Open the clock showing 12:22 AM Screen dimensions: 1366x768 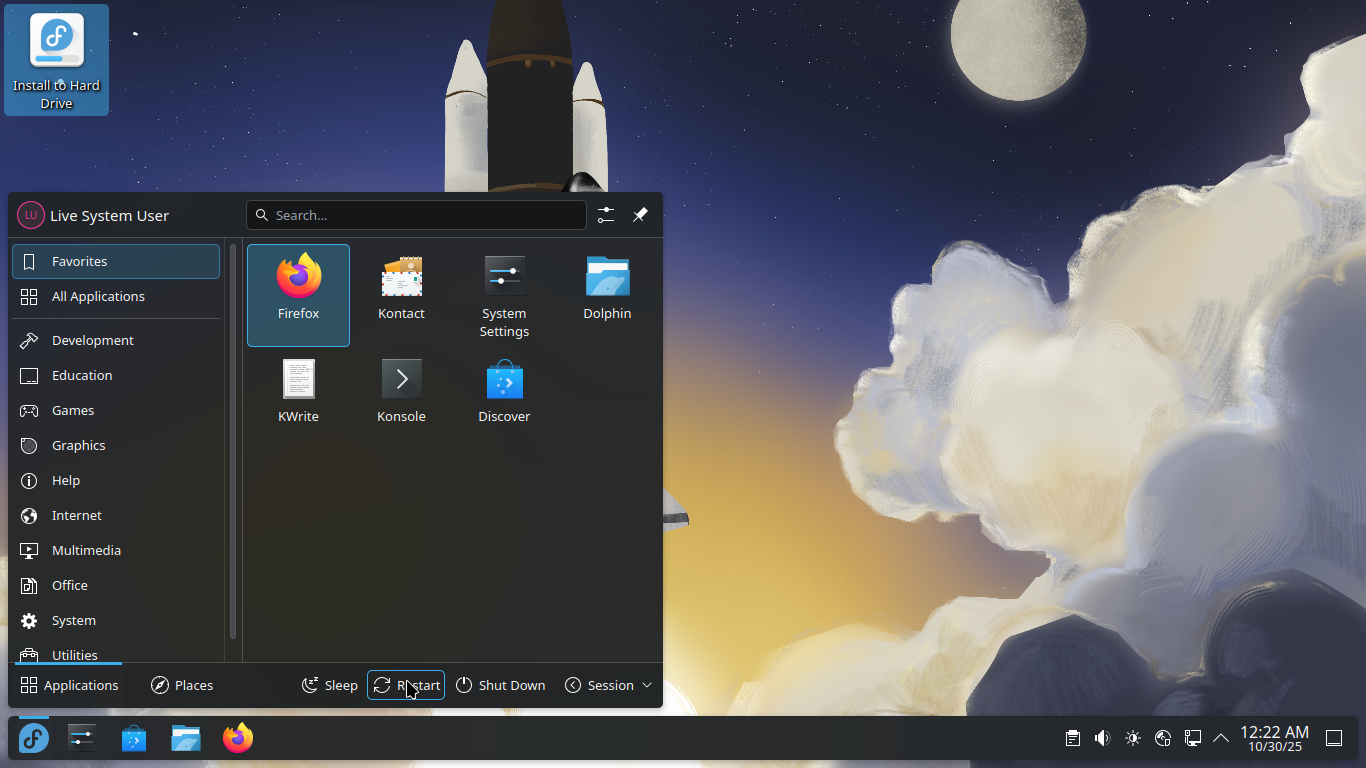pyautogui.click(x=1274, y=739)
